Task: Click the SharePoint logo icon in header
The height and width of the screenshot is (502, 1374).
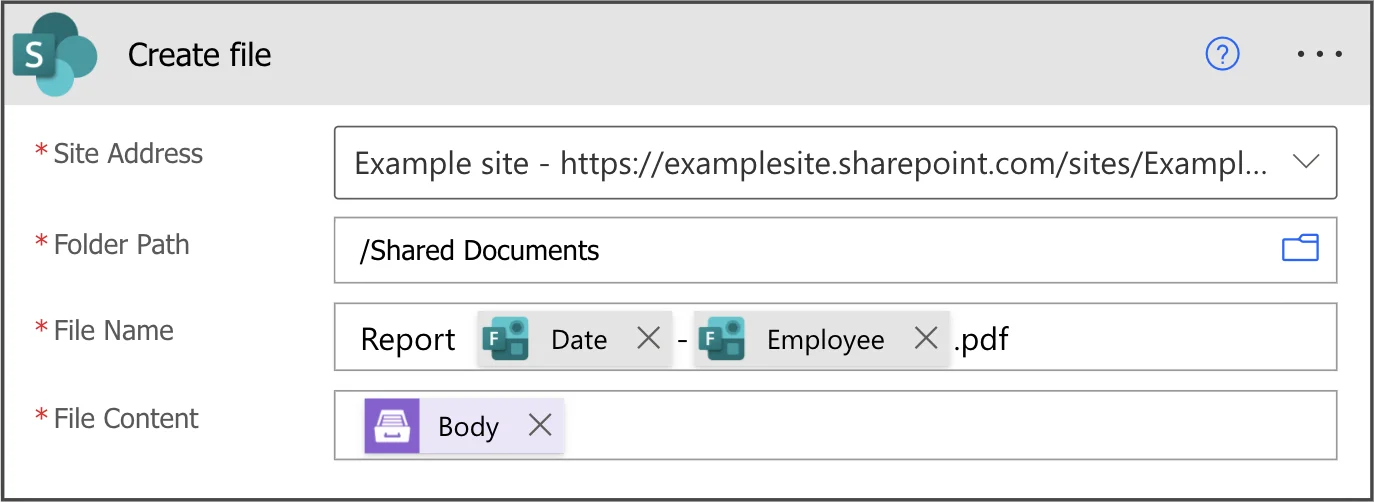Action: tap(54, 54)
